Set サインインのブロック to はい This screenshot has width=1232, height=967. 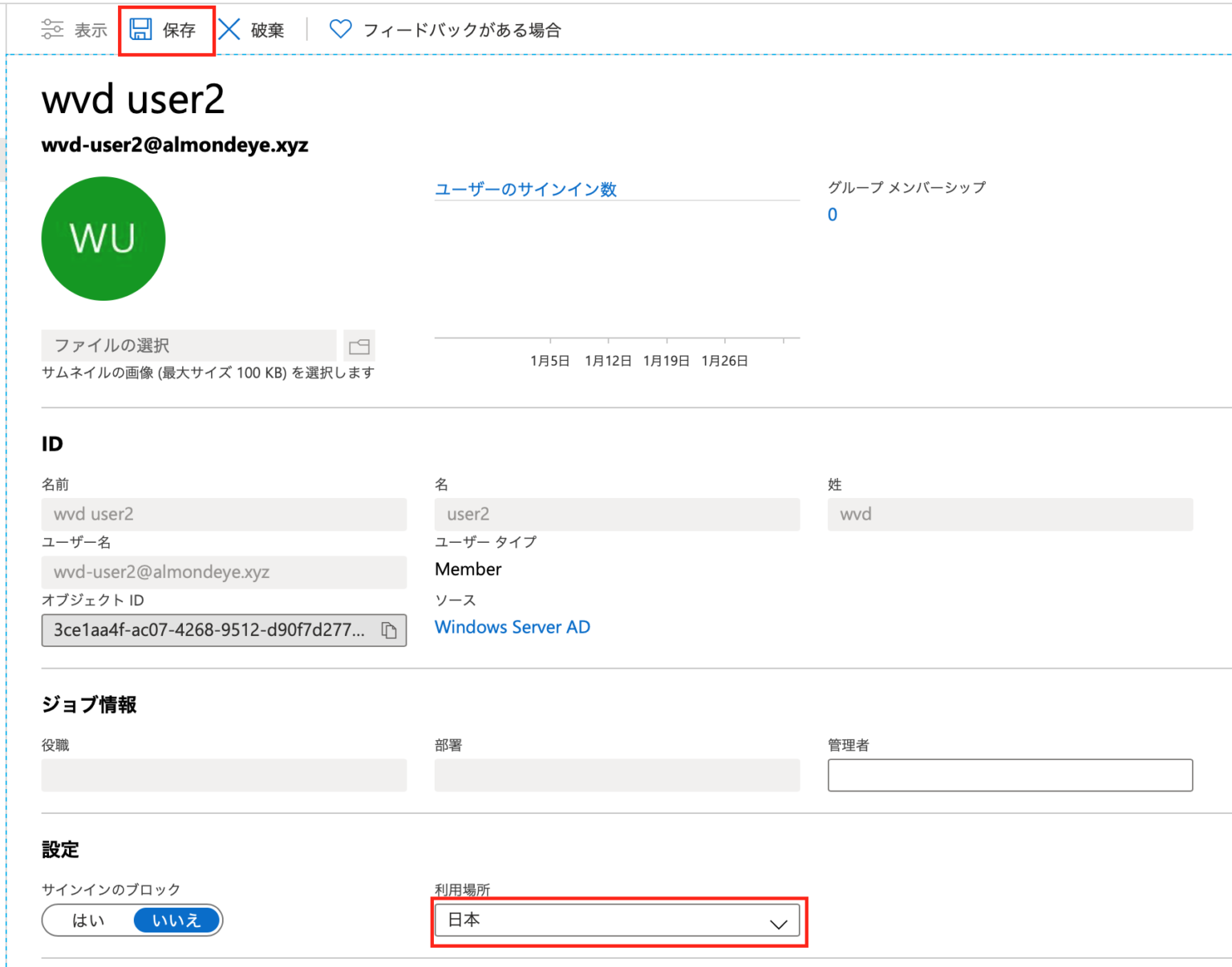[88, 920]
